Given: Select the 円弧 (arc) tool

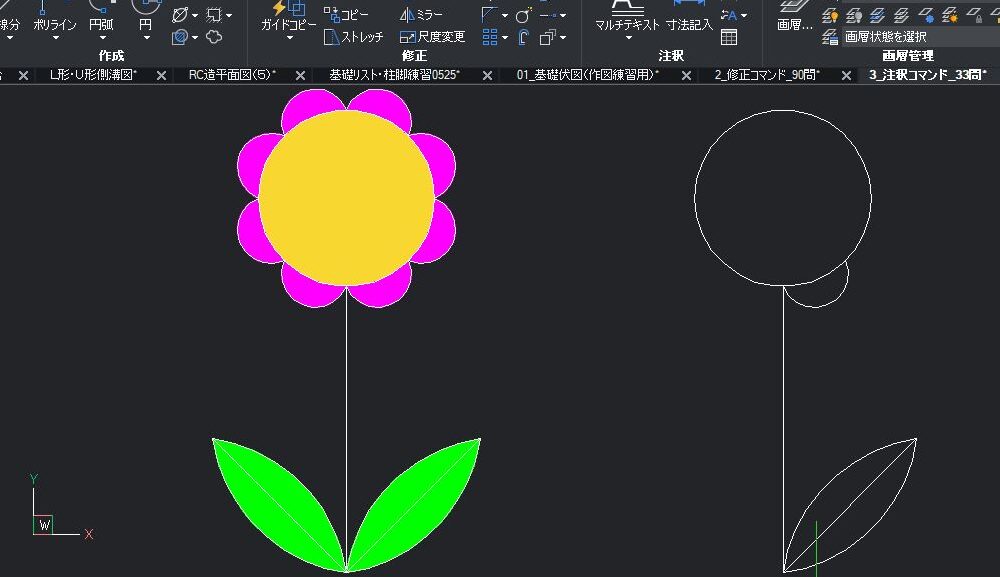Looking at the screenshot, I should pyautogui.click(x=101, y=17).
